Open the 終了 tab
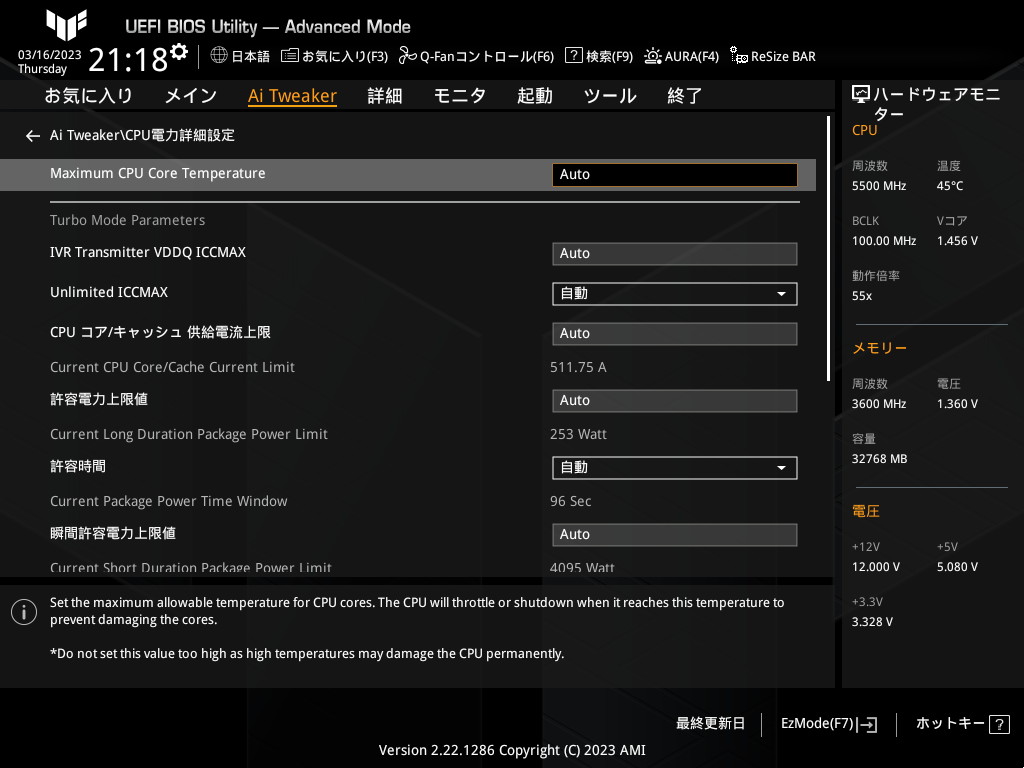This screenshot has width=1024, height=768. click(x=684, y=96)
